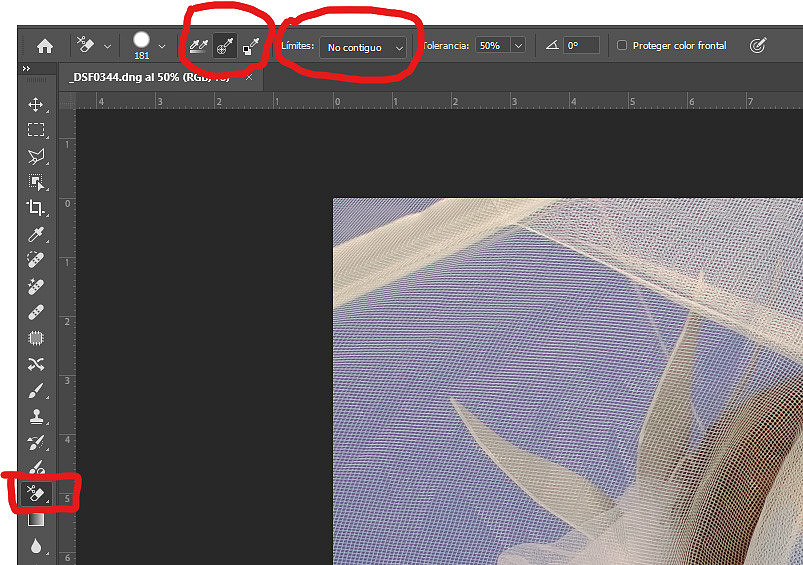
Task: Select Sampling: Once eyedropper option
Action: 225,46
